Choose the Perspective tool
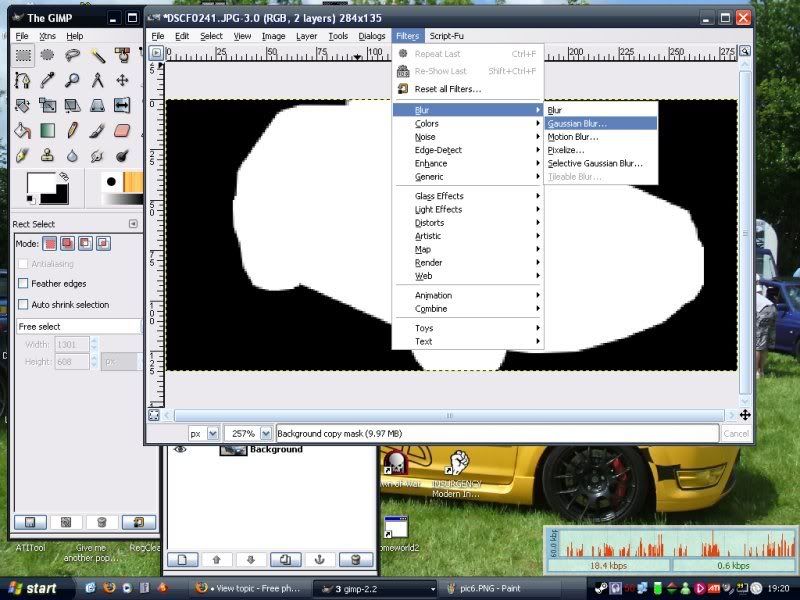Screen dimensions: 800x600 click(97, 105)
